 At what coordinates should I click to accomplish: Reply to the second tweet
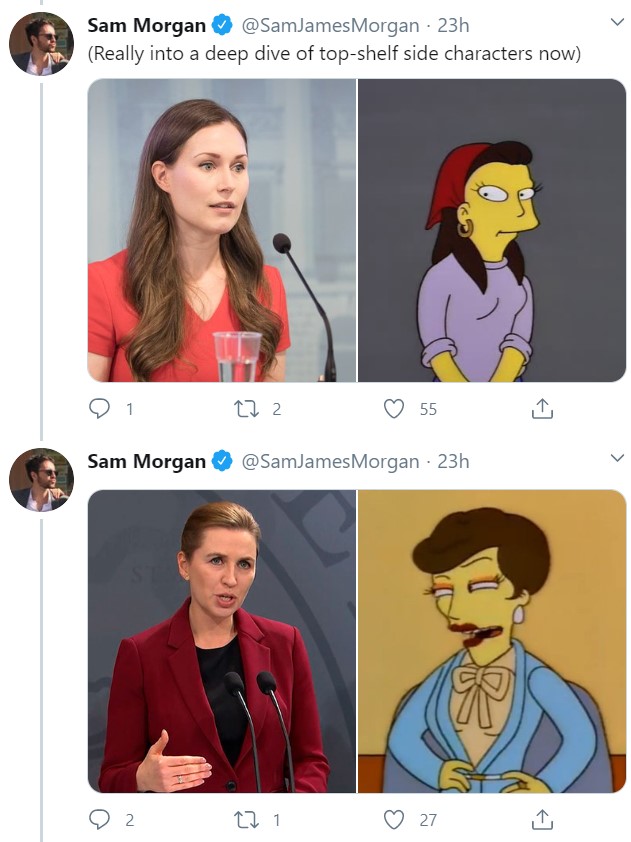click(100, 820)
